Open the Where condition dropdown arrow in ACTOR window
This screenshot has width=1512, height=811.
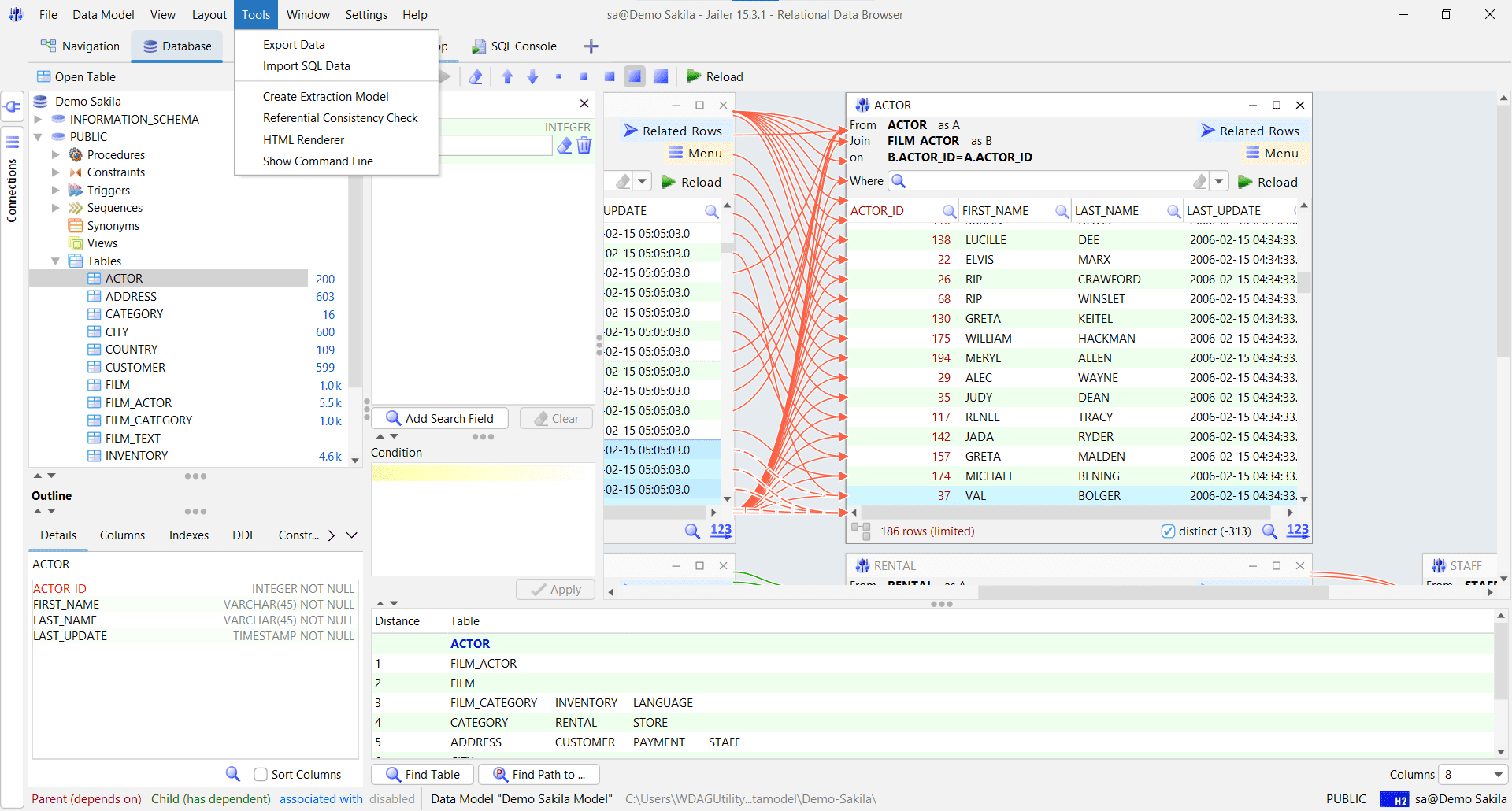click(x=1219, y=182)
